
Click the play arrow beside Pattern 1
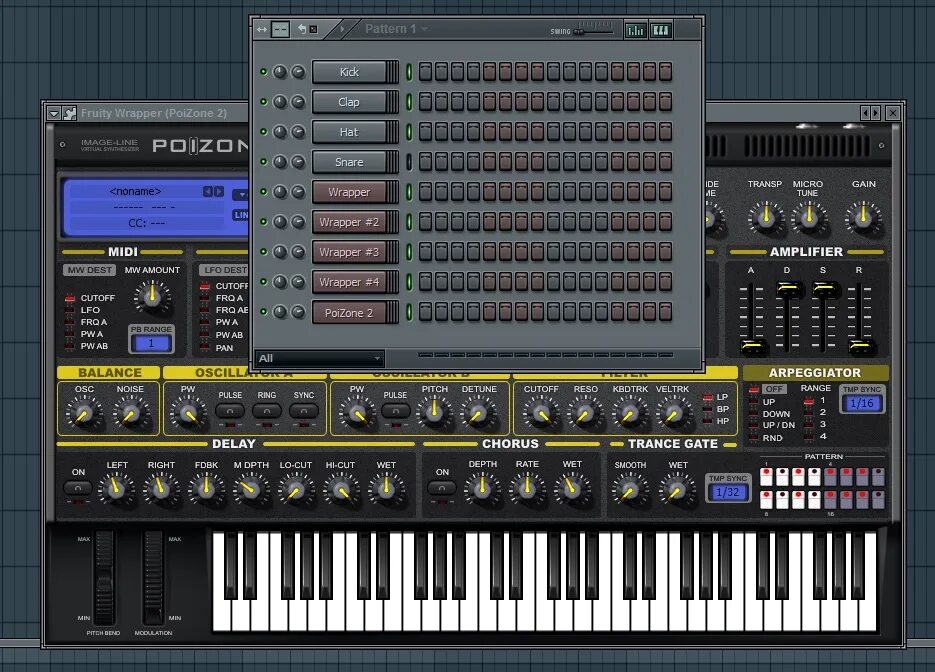click(x=342, y=29)
